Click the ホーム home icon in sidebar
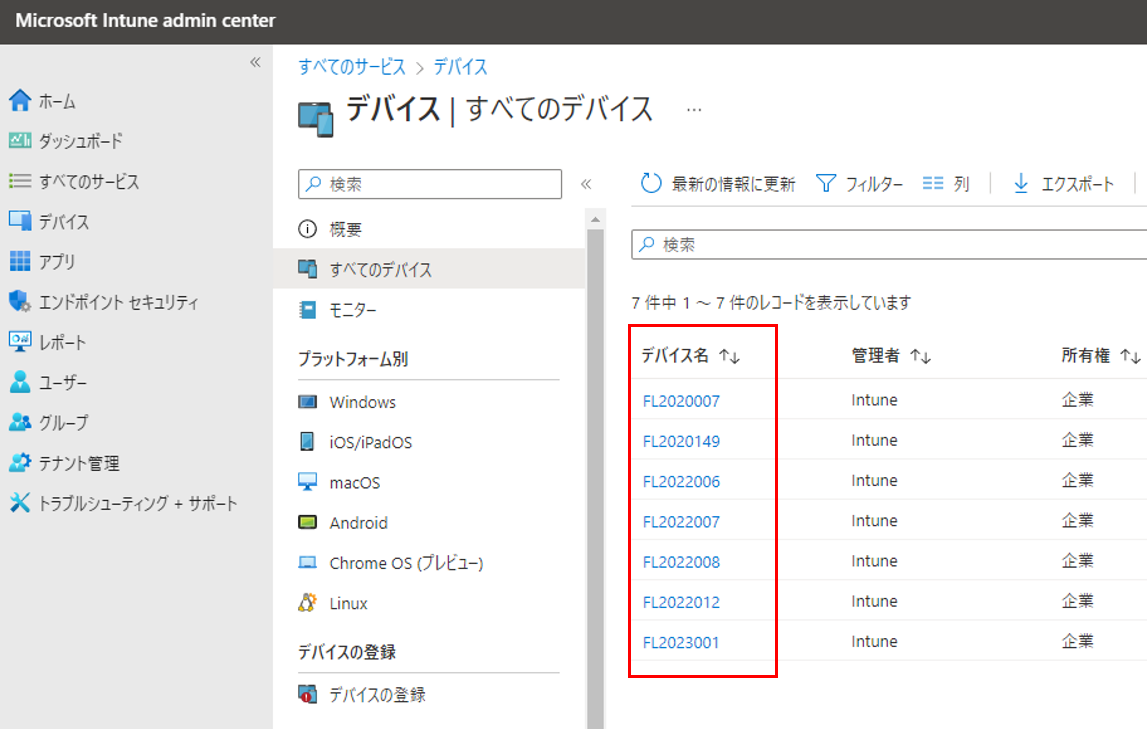 (20, 100)
